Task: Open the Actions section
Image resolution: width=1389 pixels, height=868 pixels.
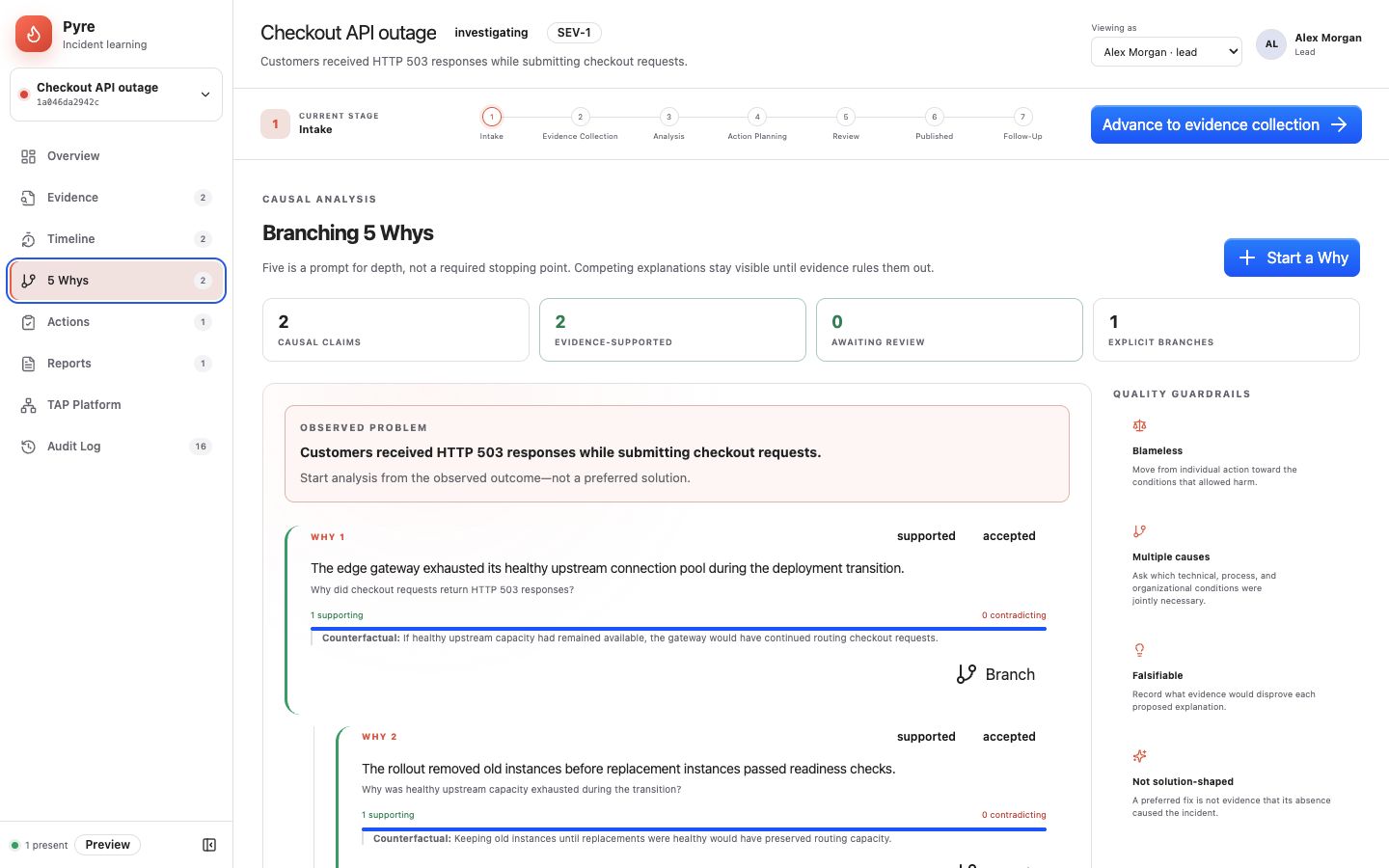Action: coord(116,322)
